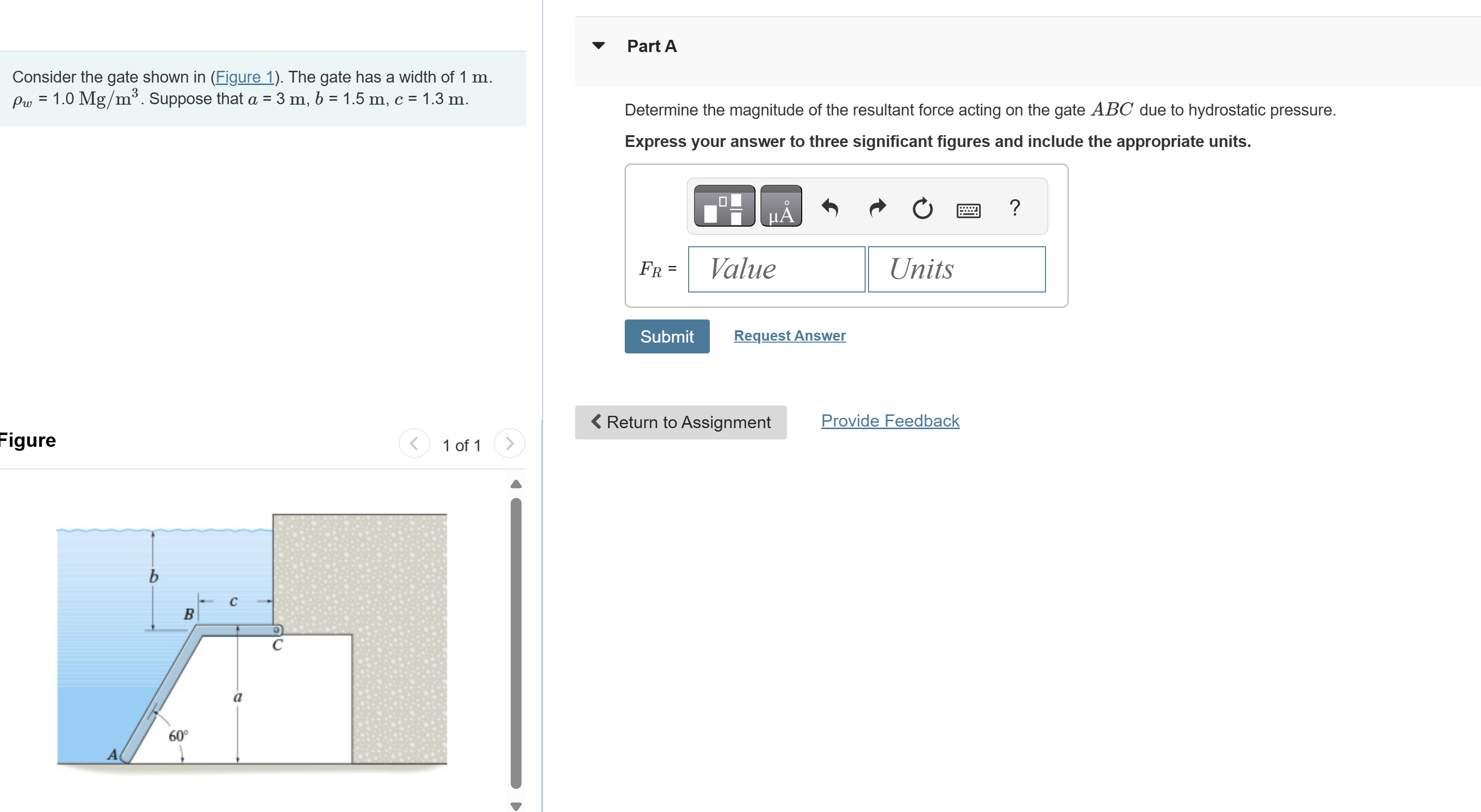Collapse the Part A section

[599, 46]
